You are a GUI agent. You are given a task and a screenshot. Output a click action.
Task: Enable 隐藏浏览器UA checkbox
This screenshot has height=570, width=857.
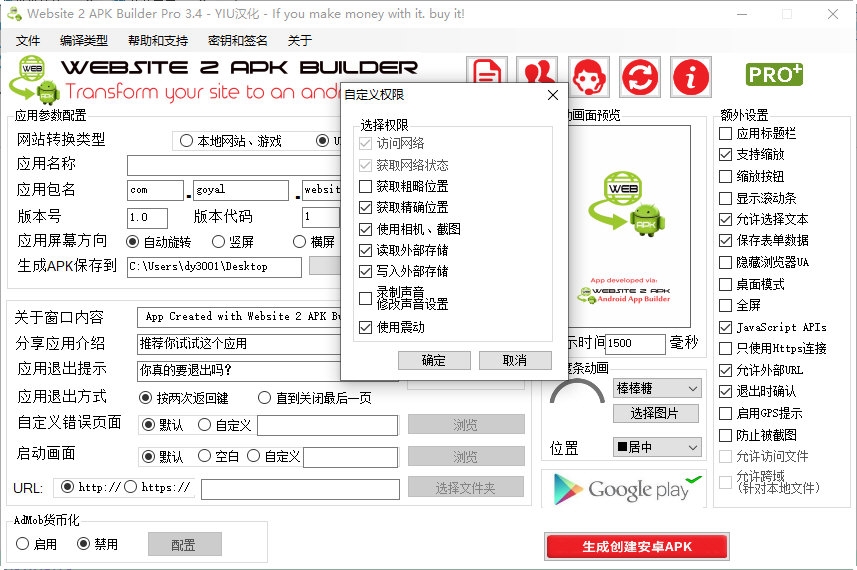[725, 262]
